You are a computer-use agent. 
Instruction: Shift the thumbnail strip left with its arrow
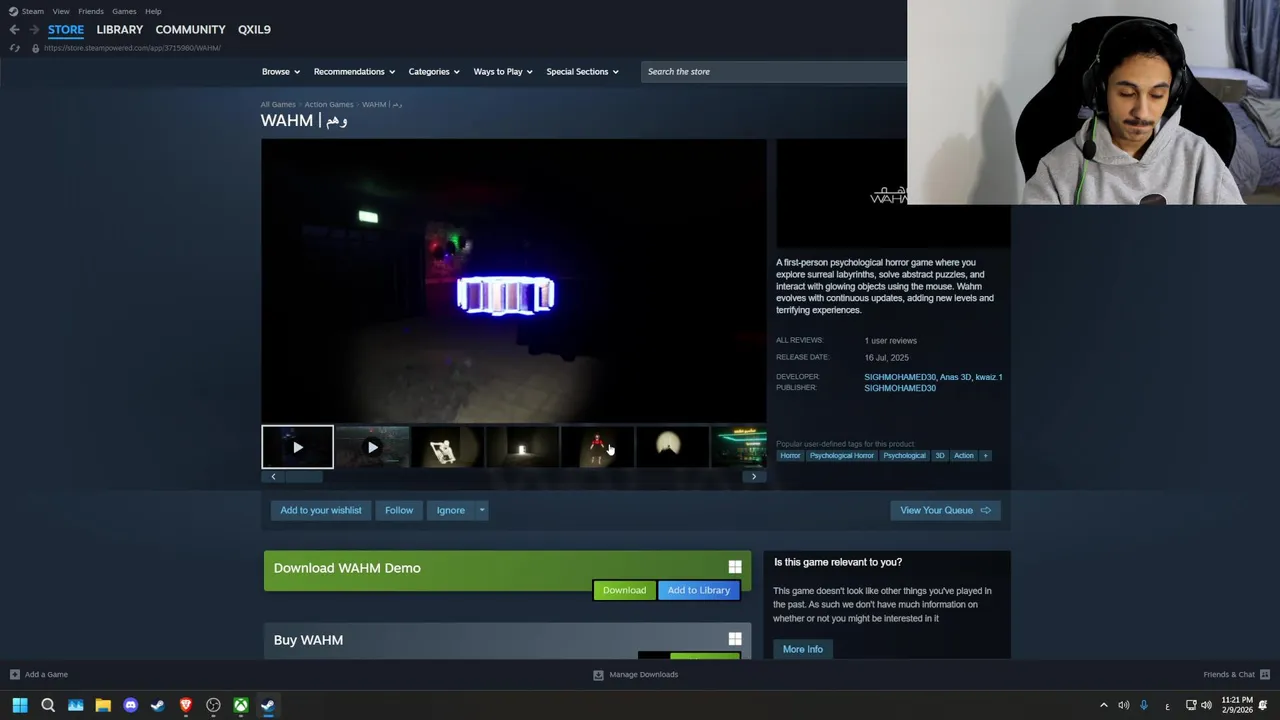click(273, 477)
